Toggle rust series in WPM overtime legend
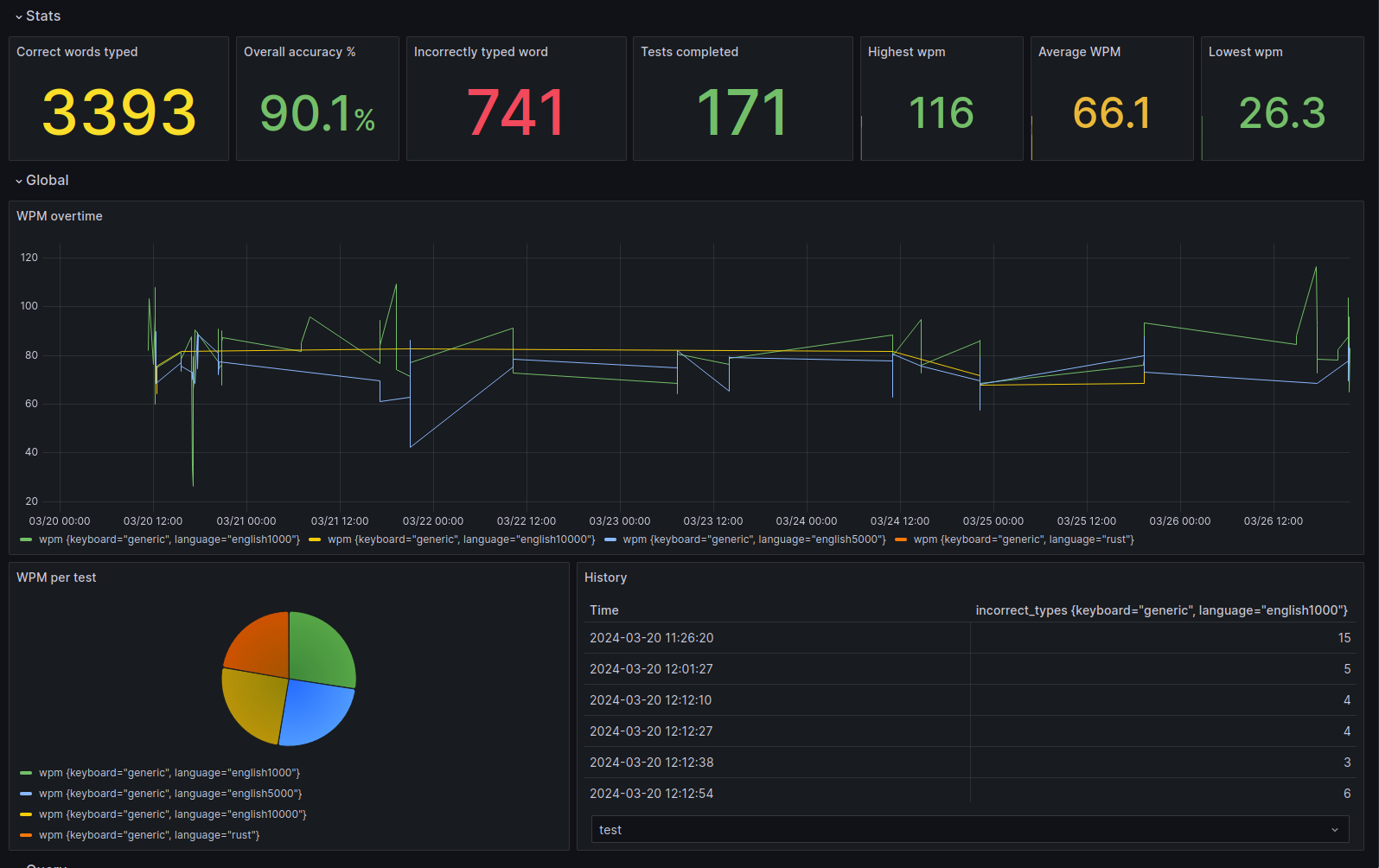1379x868 pixels. pyautogui.click(x=1024, y=539)
